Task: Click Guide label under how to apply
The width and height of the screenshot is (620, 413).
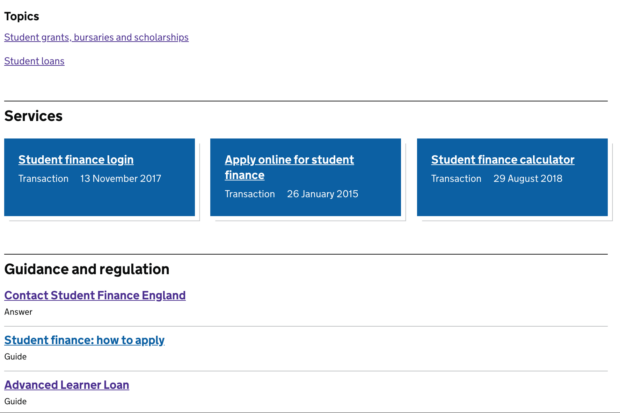Action: [15, 356]
